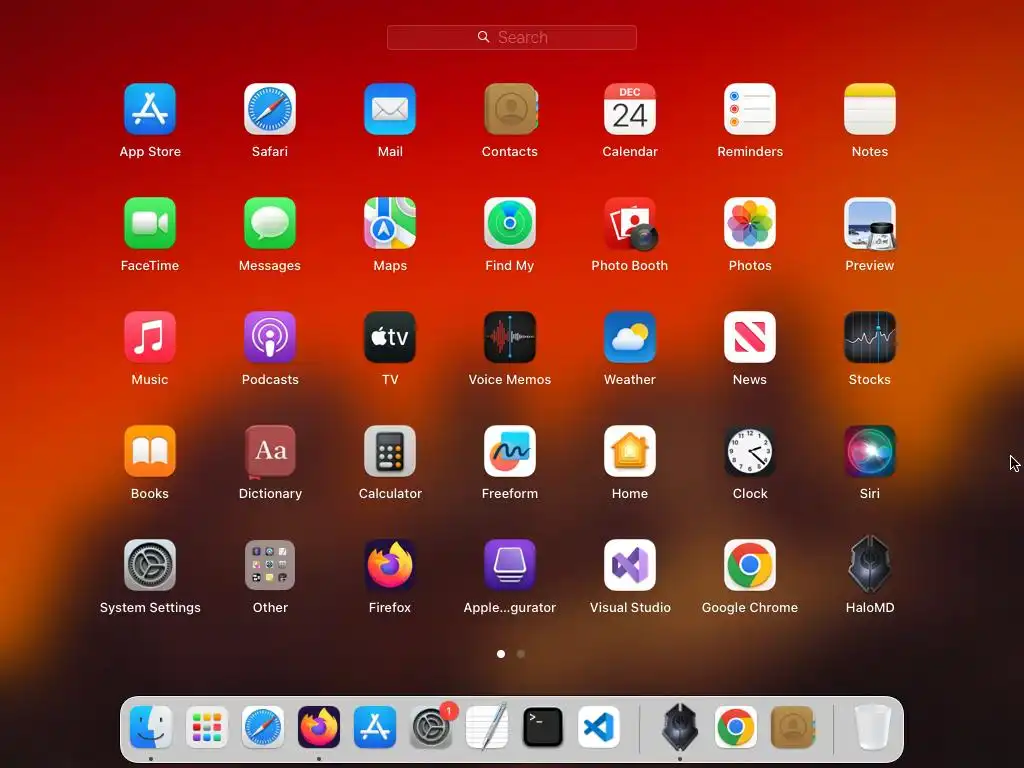Launch Terminal from the Dock
The height and width of the screenshot is (768, 1024).
(543, 727)
